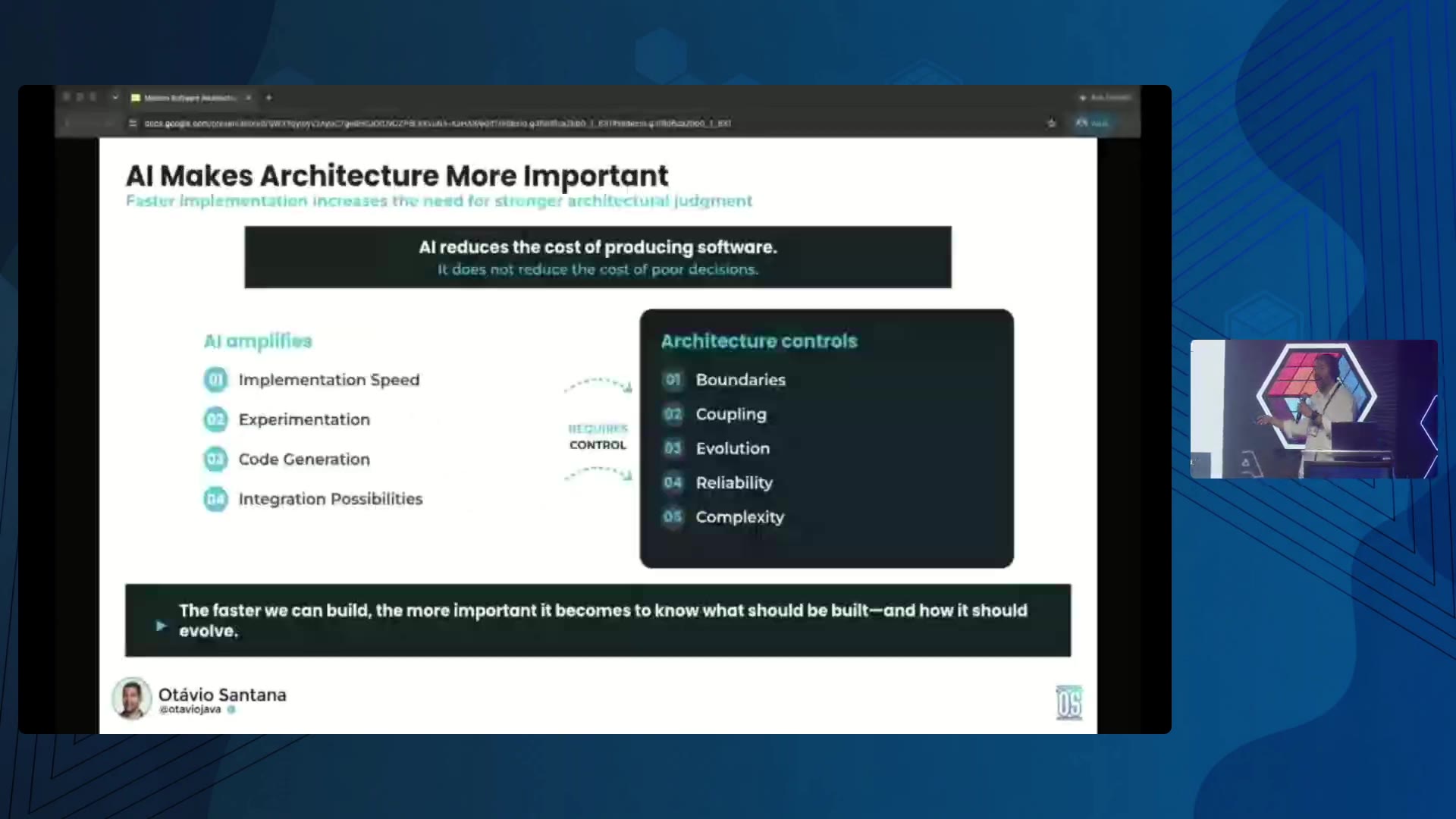Click the '@otaviojava' handle
1456x819 pixels.
[190, 710]
